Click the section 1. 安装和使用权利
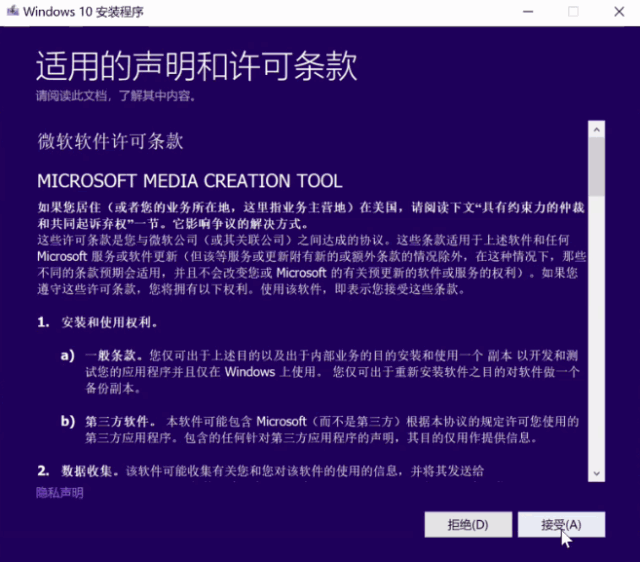This screenshot has width=640, height=562. (x=97, y=322)
